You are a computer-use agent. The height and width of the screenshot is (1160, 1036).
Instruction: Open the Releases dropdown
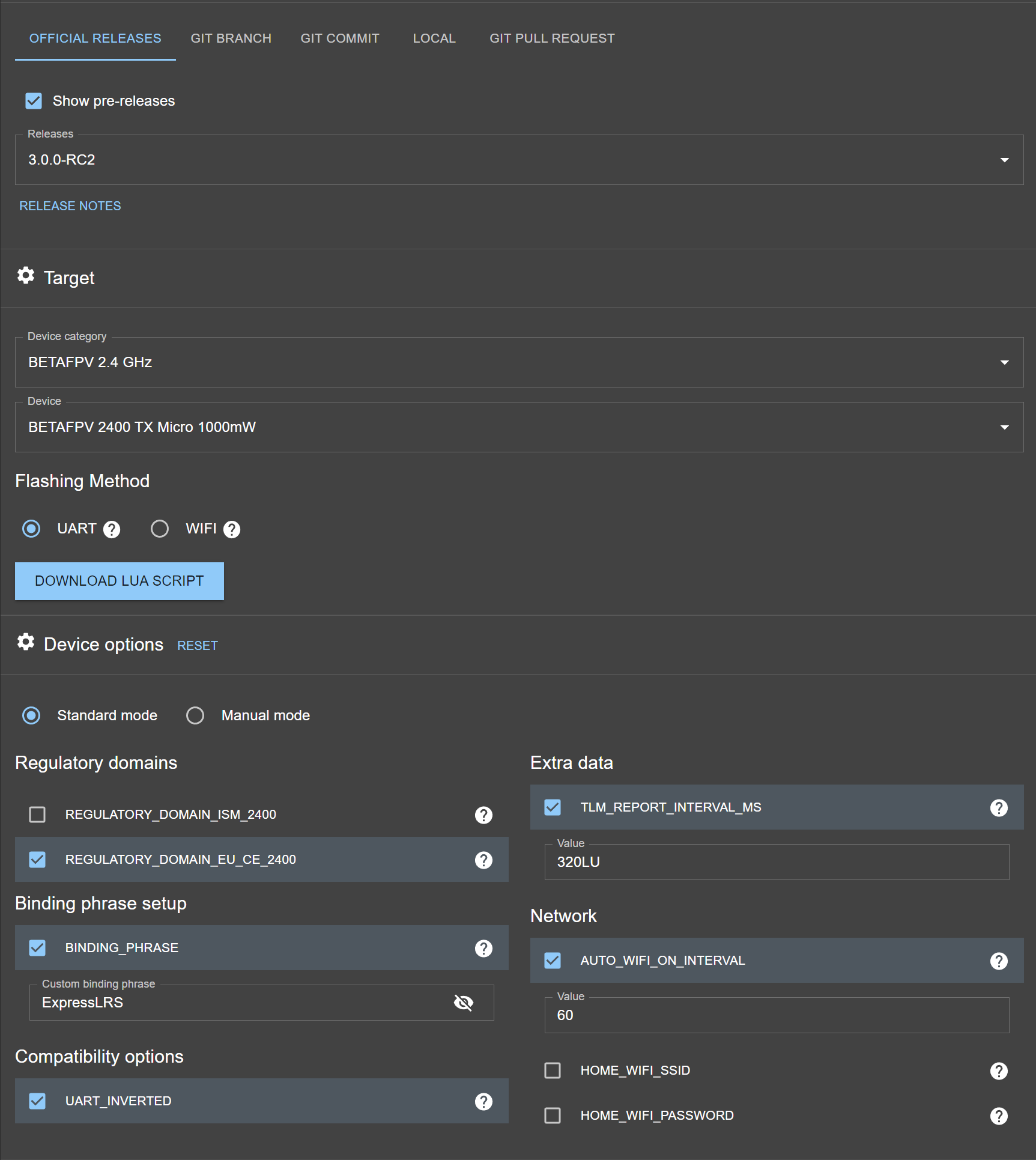coord(1005,160)
